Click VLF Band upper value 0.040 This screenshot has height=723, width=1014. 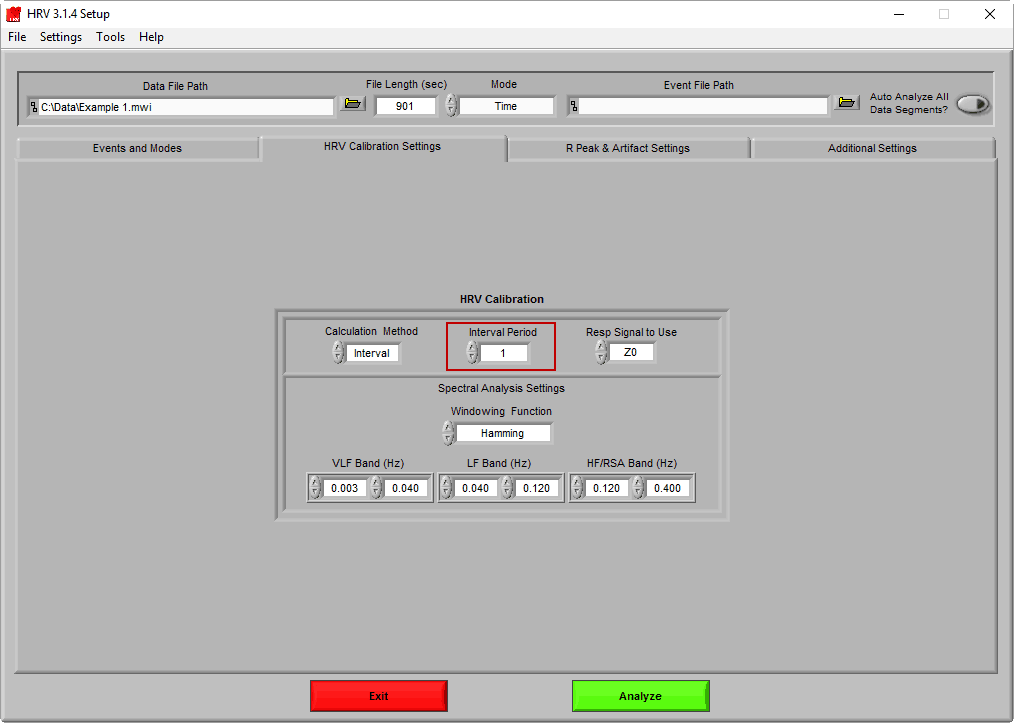coord(406,488)
